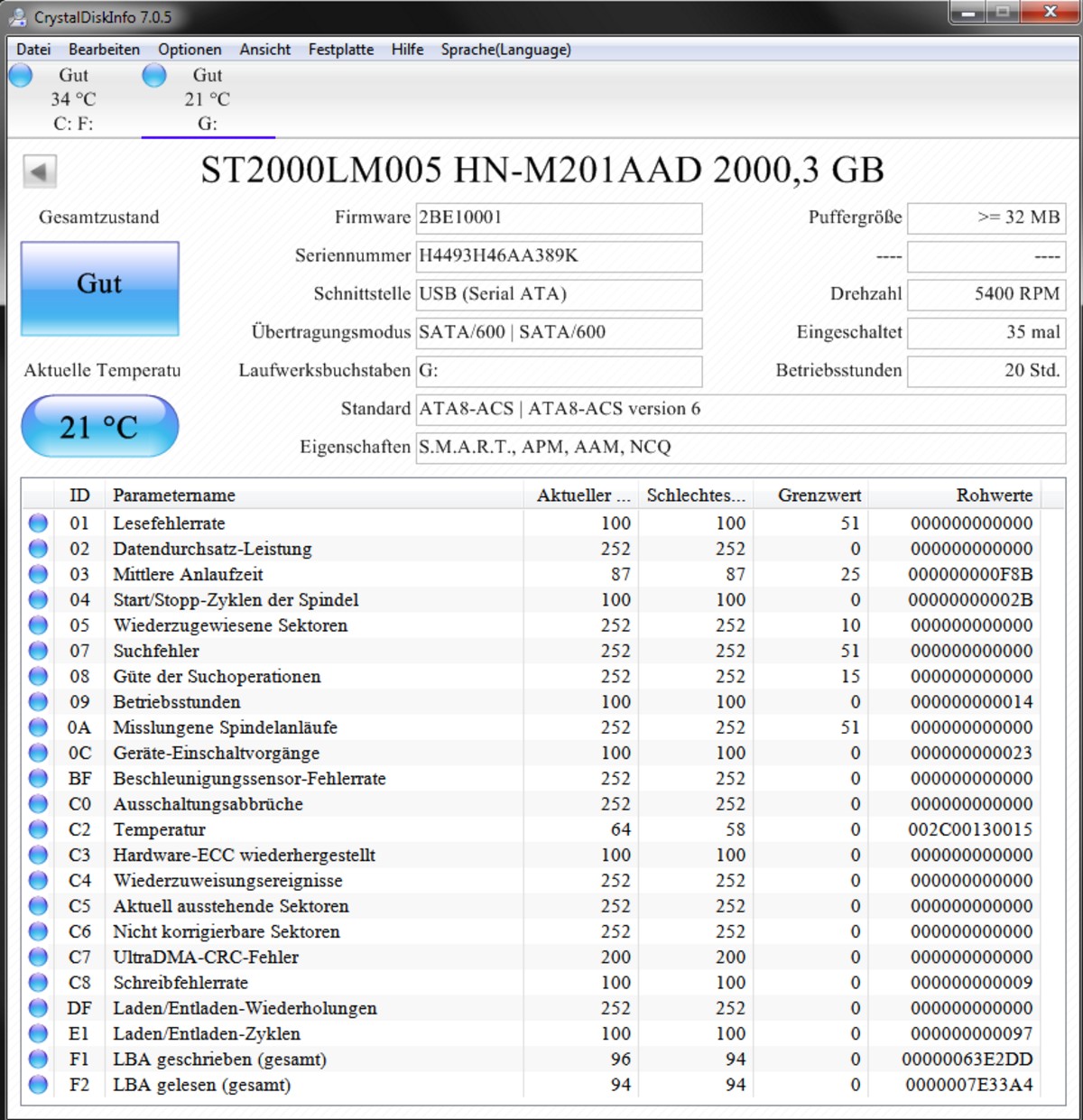Click status orb of Start/Stopp-Zyklen der Spindel row
Viewport: 1083px width, 1120px height.
[x=38, y=599]
